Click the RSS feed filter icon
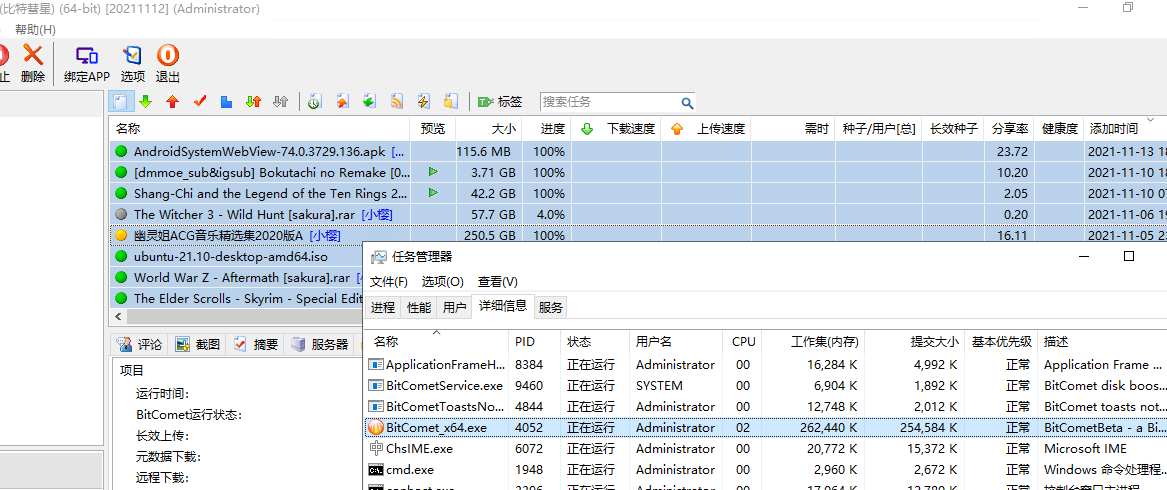The width and height of the screenshot is (1167, 490). click(397, 101)
